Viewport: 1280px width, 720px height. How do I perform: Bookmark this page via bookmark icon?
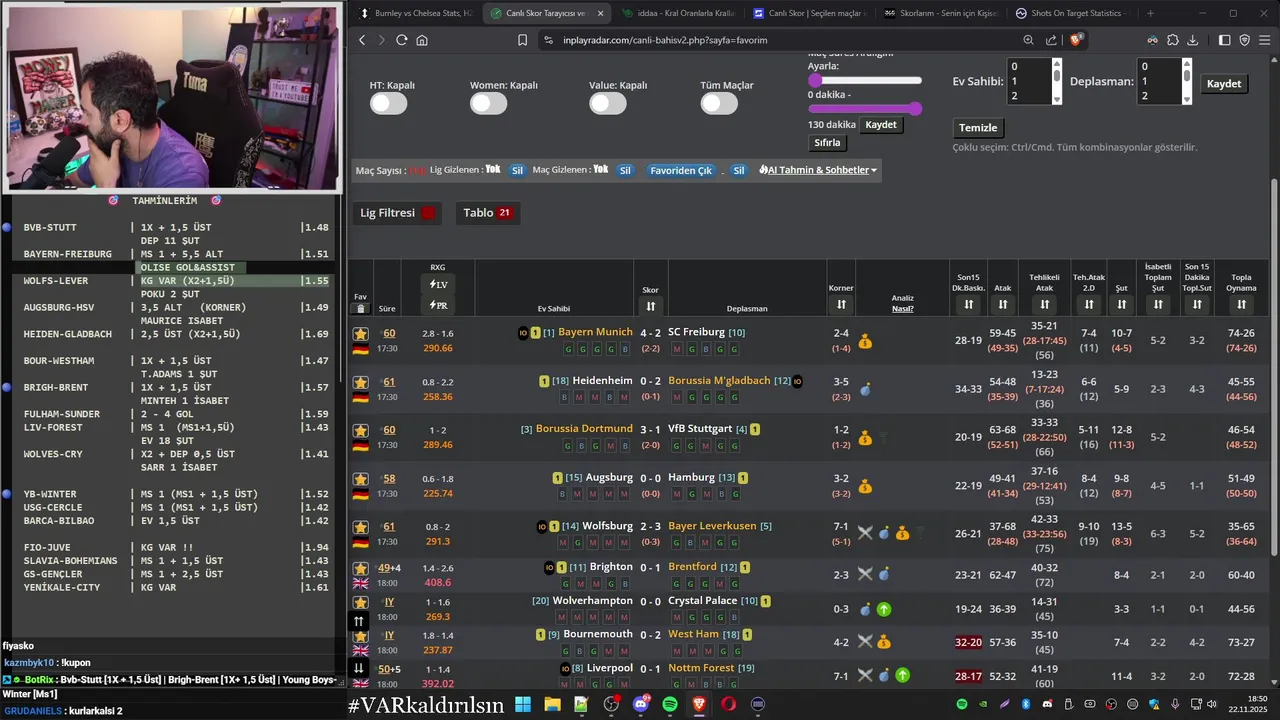(522, 40)
